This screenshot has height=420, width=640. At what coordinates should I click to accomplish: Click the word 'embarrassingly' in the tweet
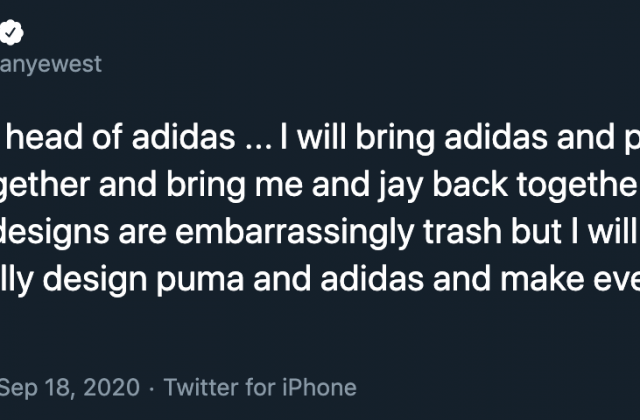295,233
